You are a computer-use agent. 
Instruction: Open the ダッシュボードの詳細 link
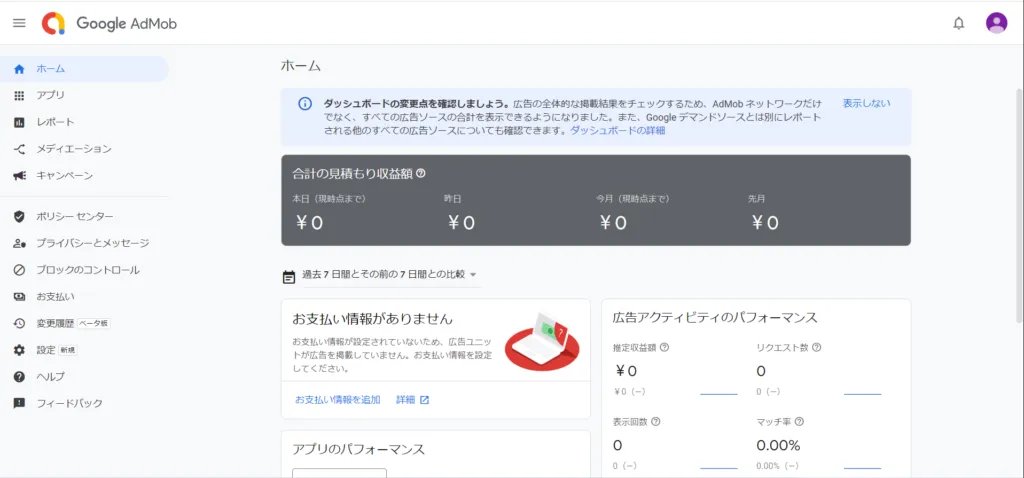click(617, 131)
